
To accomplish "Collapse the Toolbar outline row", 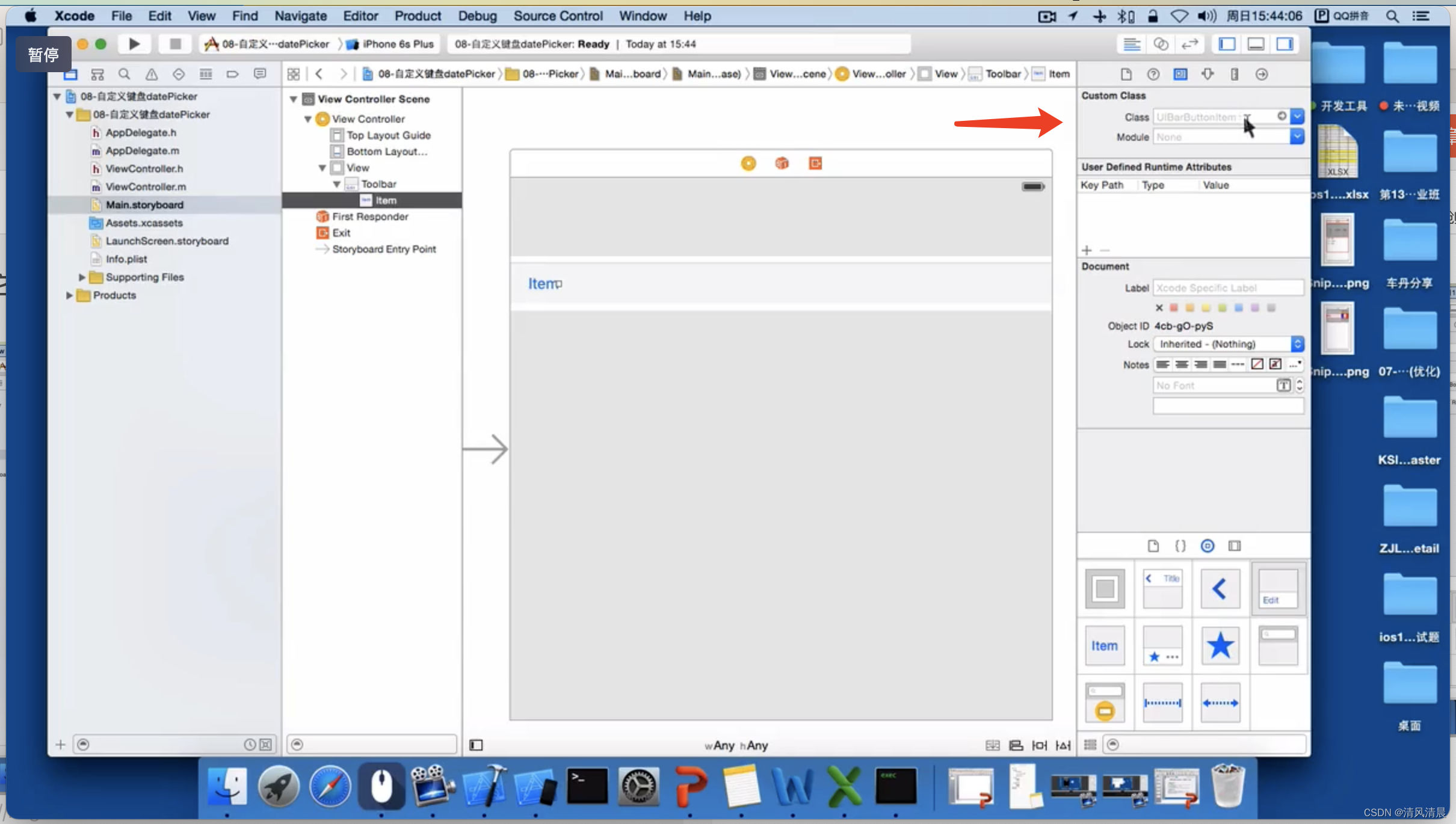I will point(337,184).
